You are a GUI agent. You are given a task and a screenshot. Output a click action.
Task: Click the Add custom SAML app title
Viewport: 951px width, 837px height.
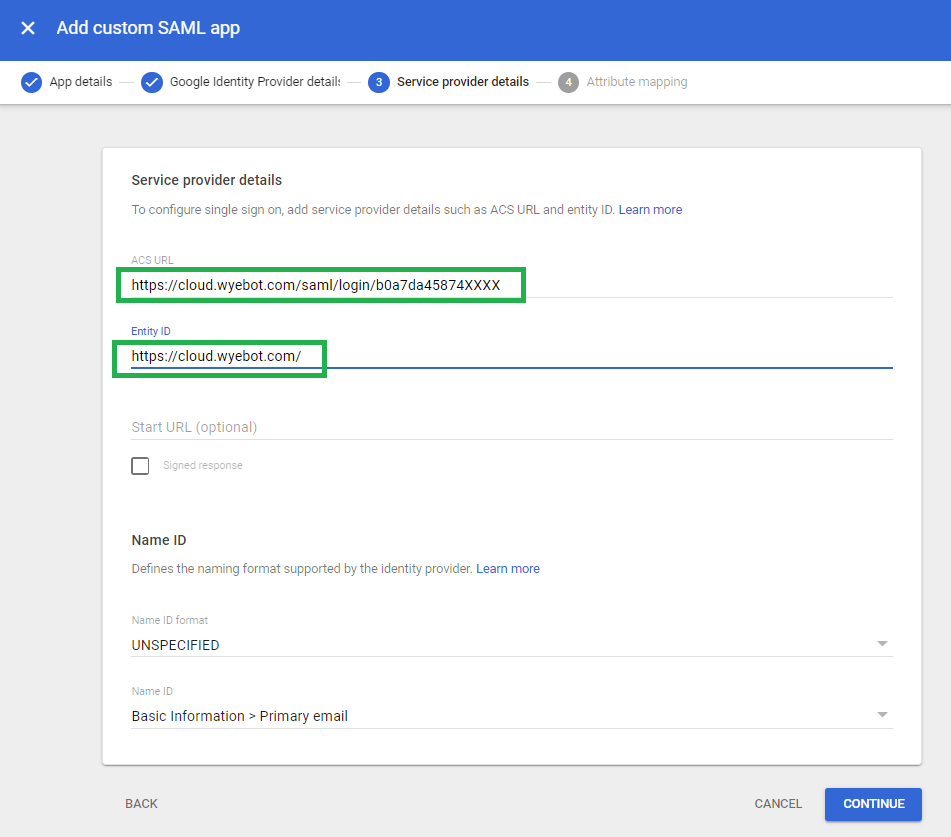[x=148, y=28]
